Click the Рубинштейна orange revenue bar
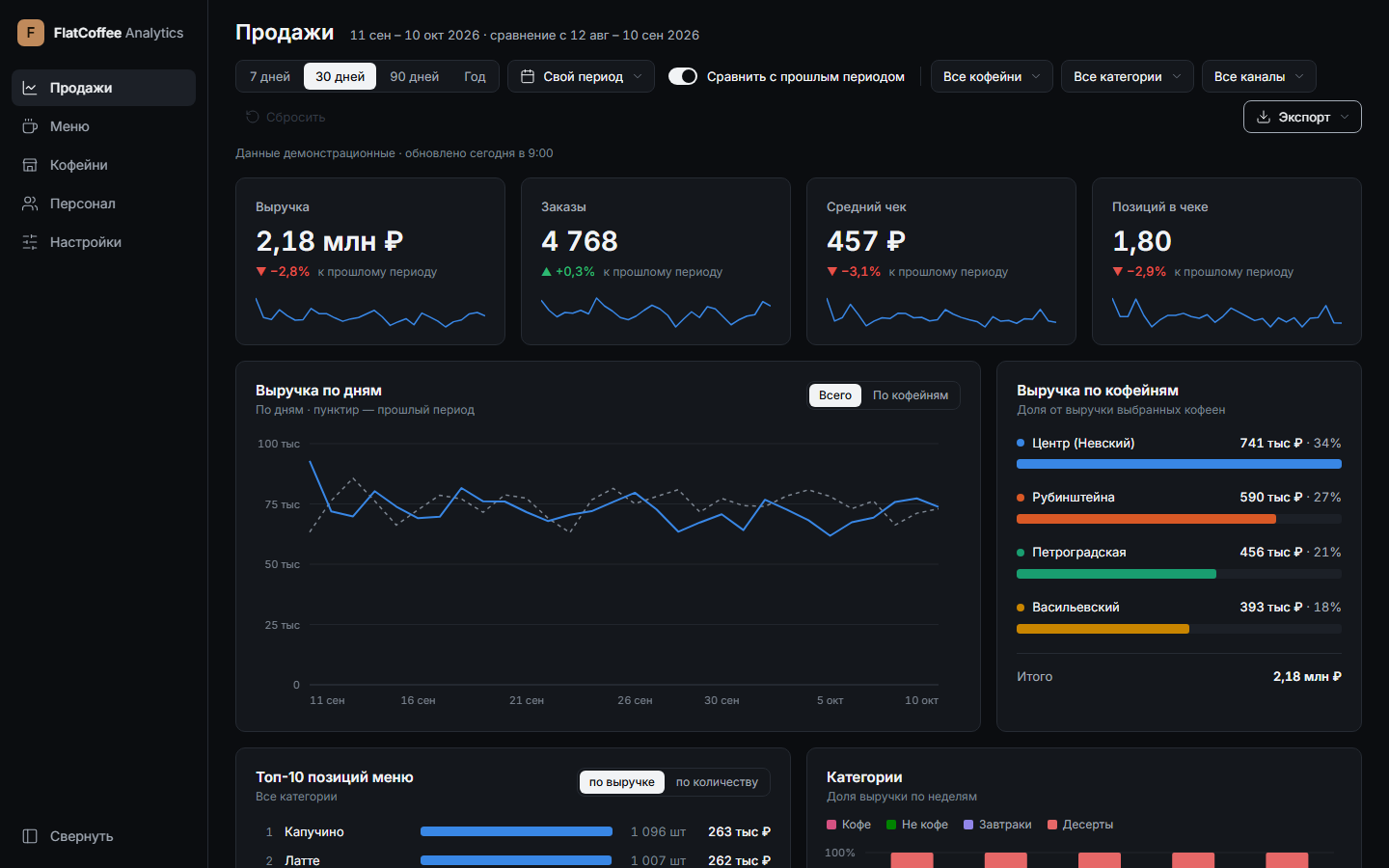 tap(1146, 519)
